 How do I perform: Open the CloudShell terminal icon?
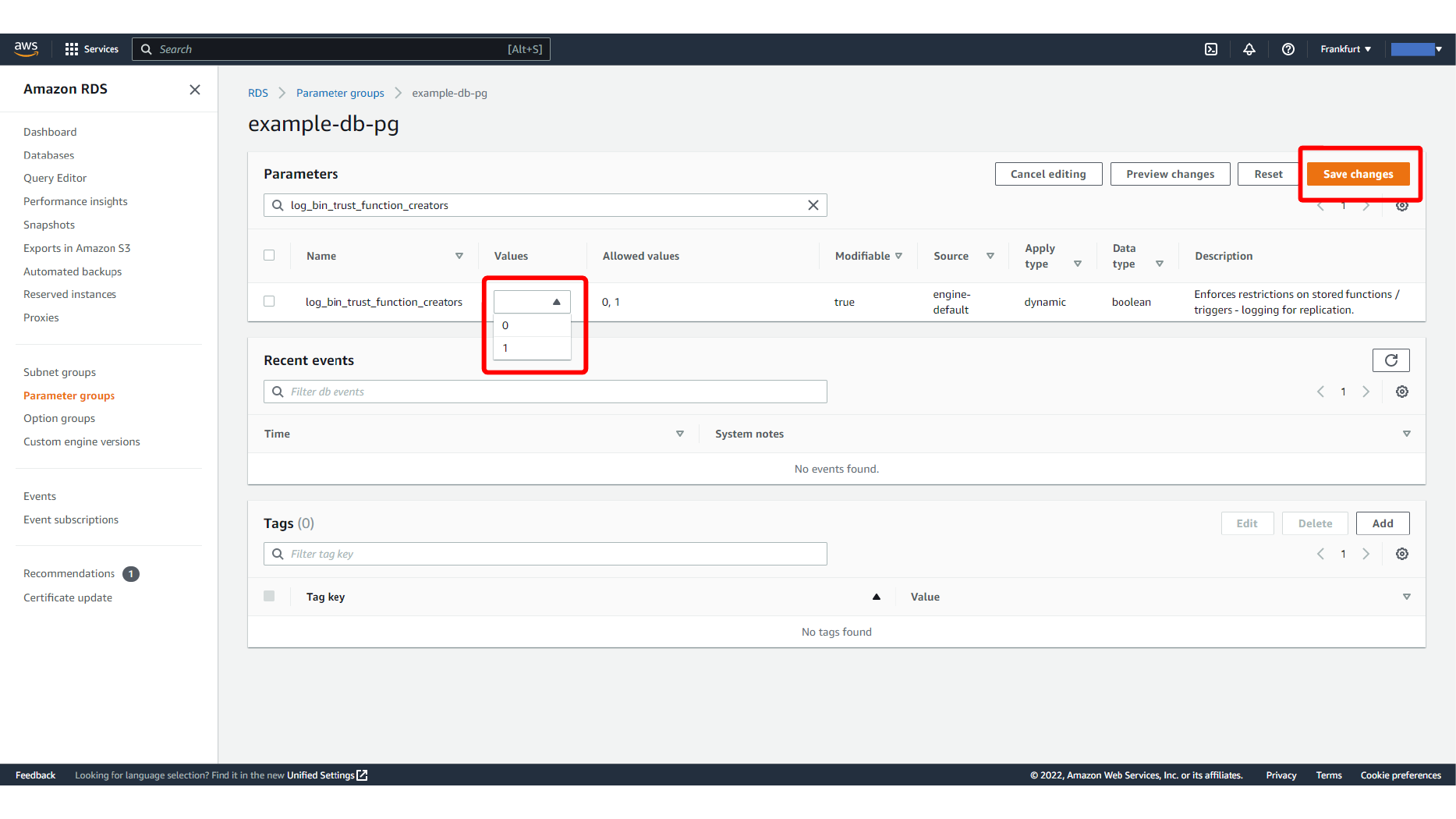pyautogui.click(x=1211, y=49)
